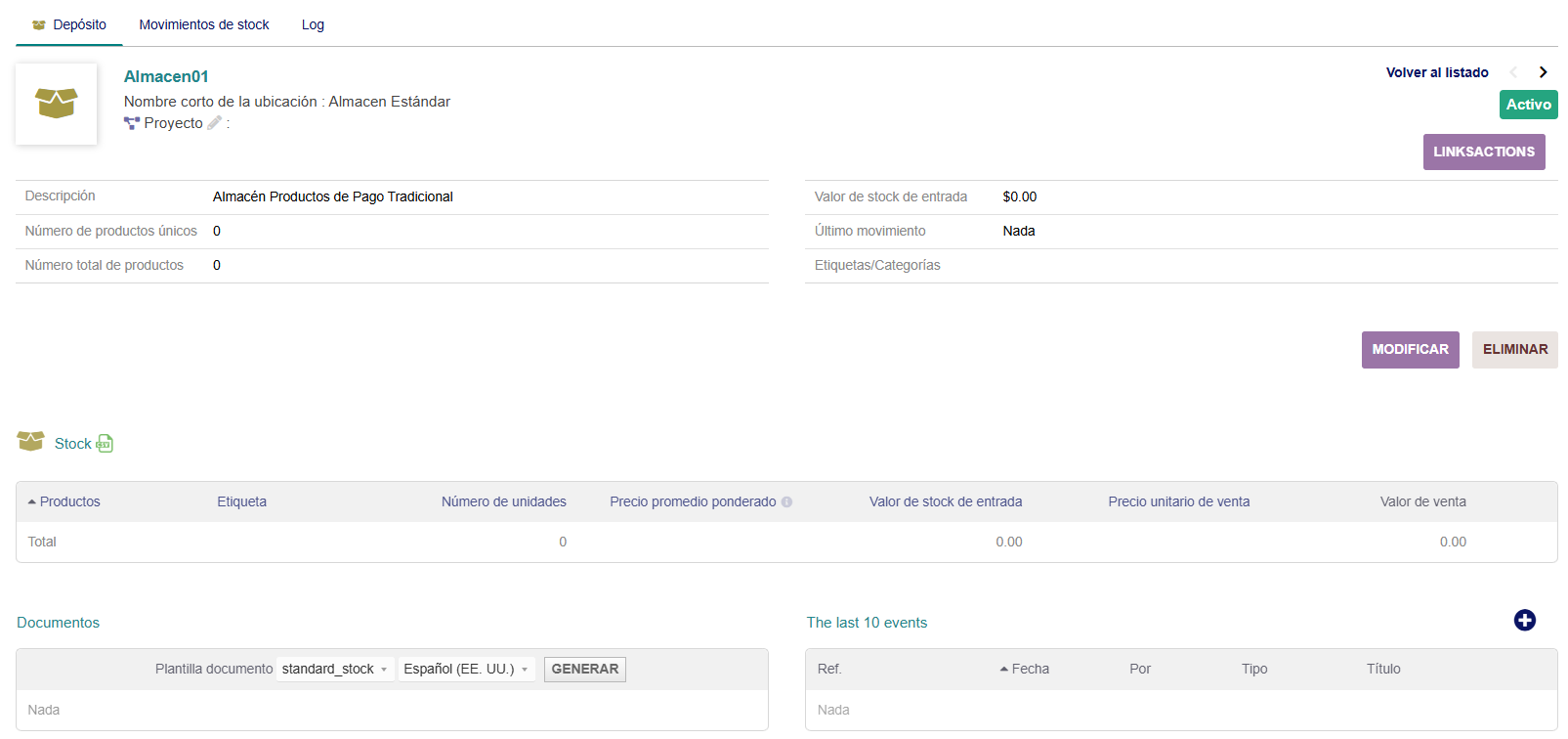The width and height of the screenshot is (1568, 739).
Task: Sort events by Fecha column
Action: (1030, 670)
